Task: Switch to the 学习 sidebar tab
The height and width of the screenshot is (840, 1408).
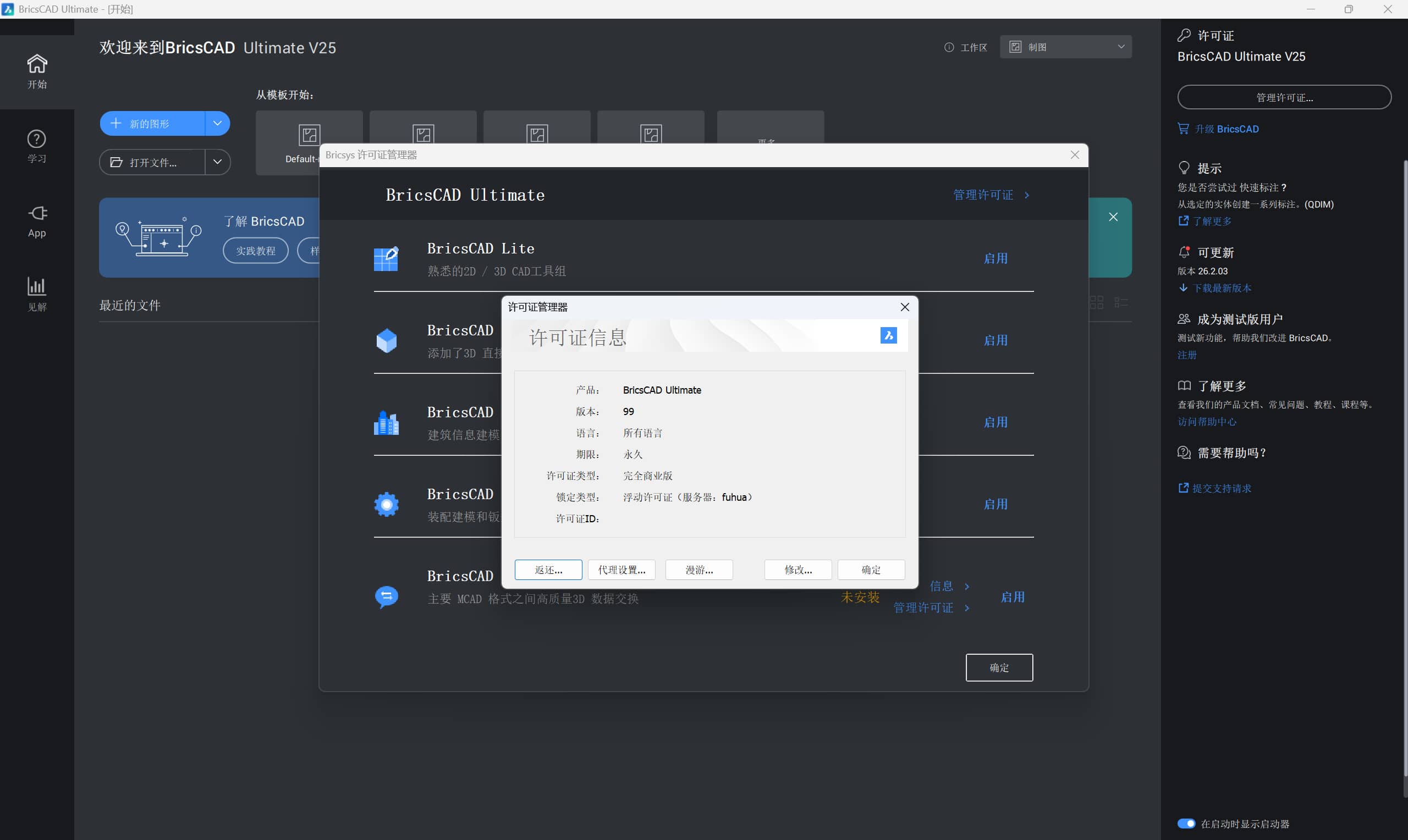Action: pos(37,146)
